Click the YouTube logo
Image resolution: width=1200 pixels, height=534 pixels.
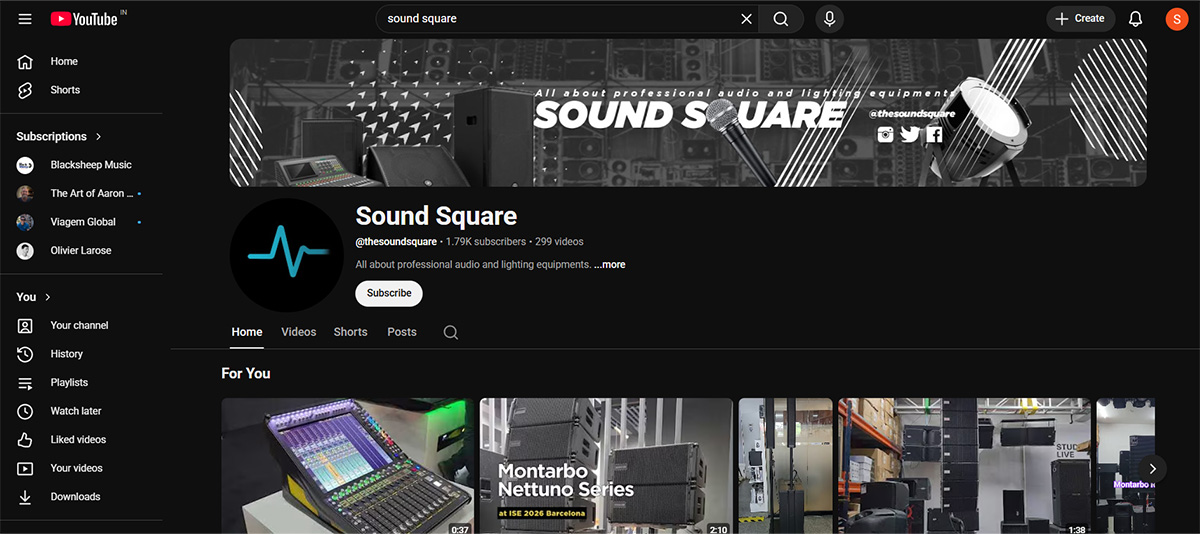click(x=83, y=19)
